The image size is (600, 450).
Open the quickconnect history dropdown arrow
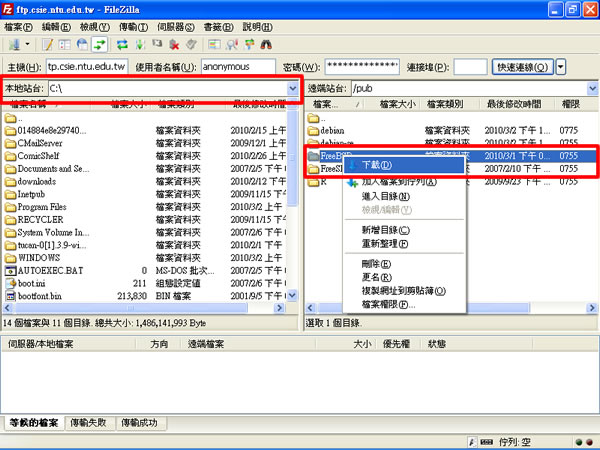[561, 67]
